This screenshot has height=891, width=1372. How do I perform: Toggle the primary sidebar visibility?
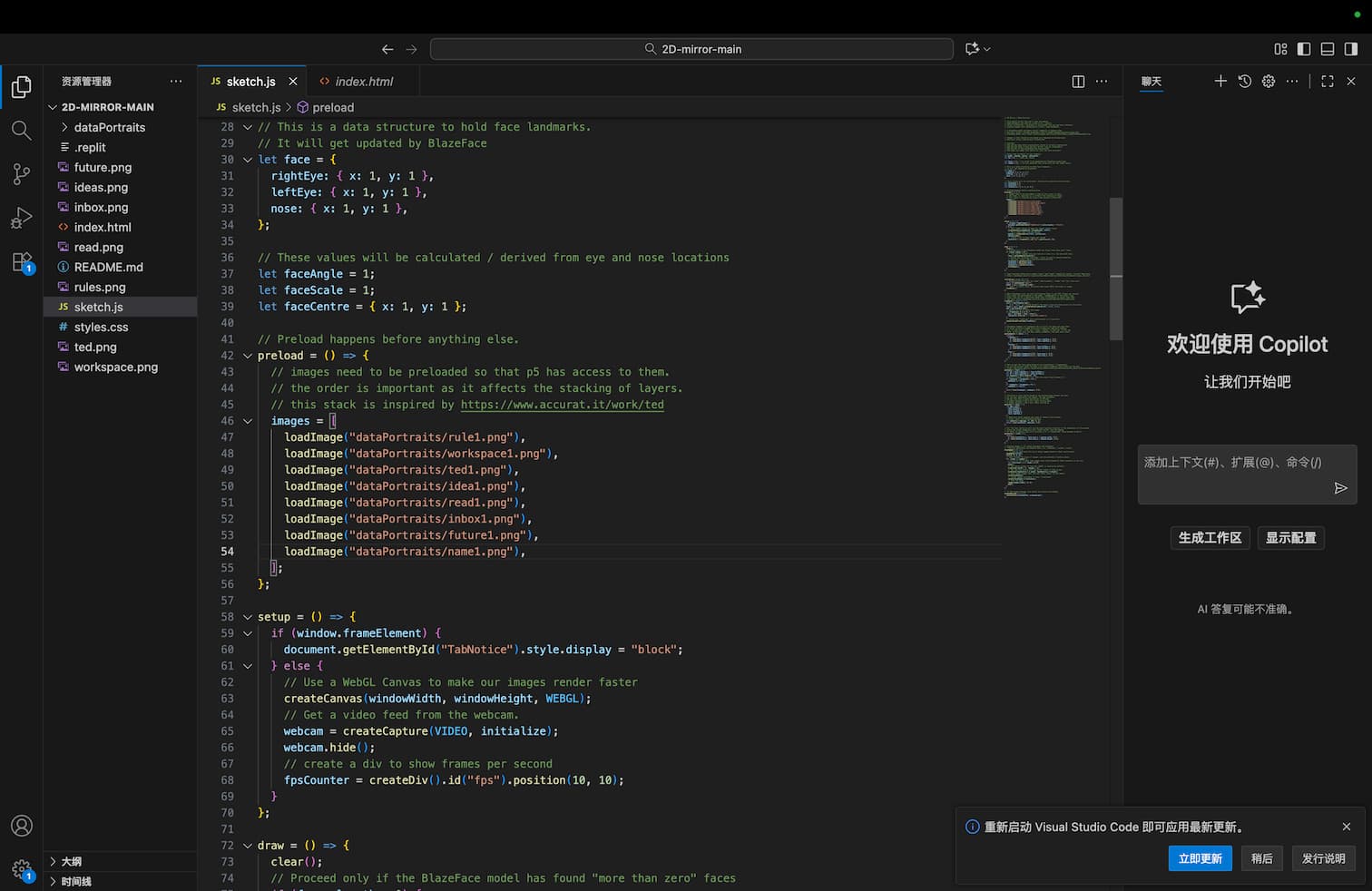(1304, 49)
